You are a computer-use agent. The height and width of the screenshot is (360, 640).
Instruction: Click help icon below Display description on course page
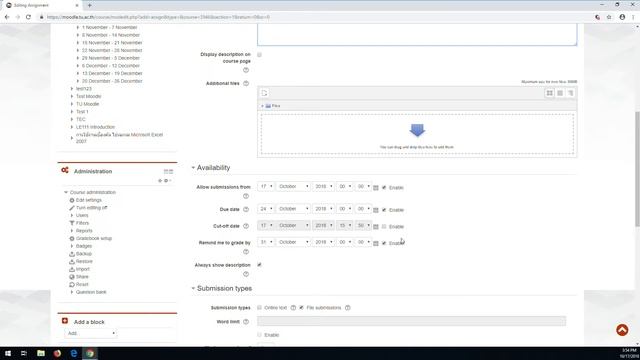coord(246,70)
